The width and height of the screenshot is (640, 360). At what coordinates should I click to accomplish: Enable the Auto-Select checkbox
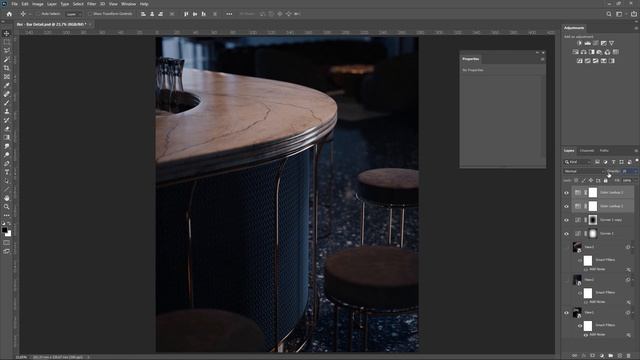click(38, 14)
